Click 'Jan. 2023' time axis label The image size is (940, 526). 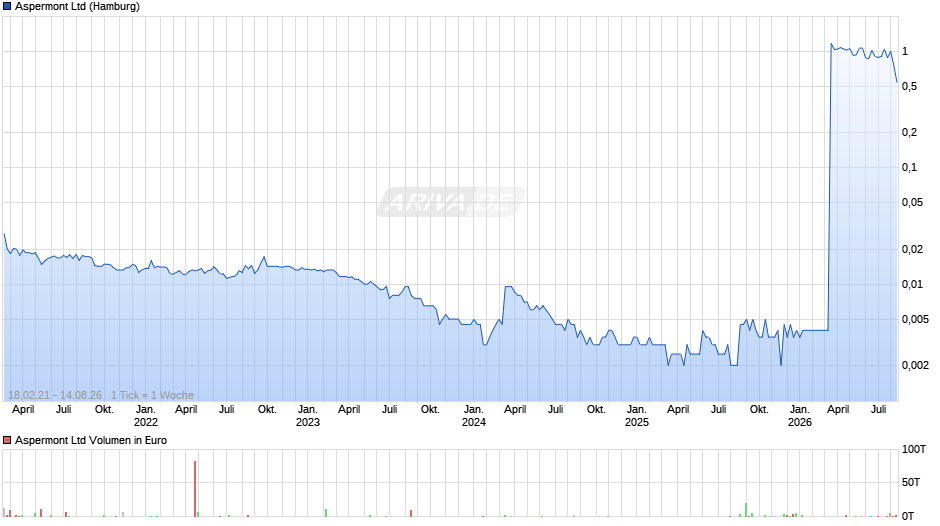click(308, 416)
